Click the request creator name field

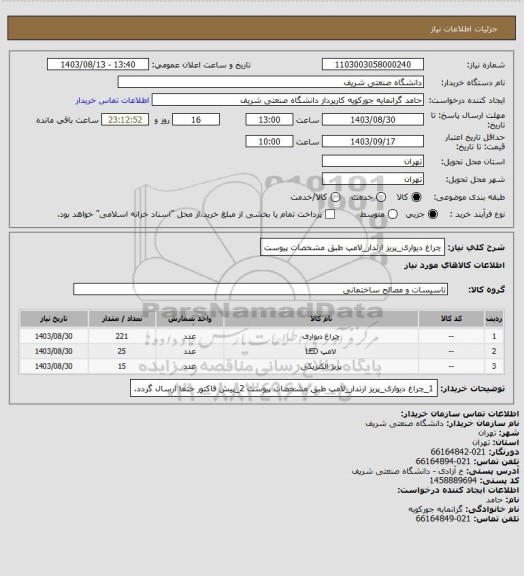tap(288, 100)
